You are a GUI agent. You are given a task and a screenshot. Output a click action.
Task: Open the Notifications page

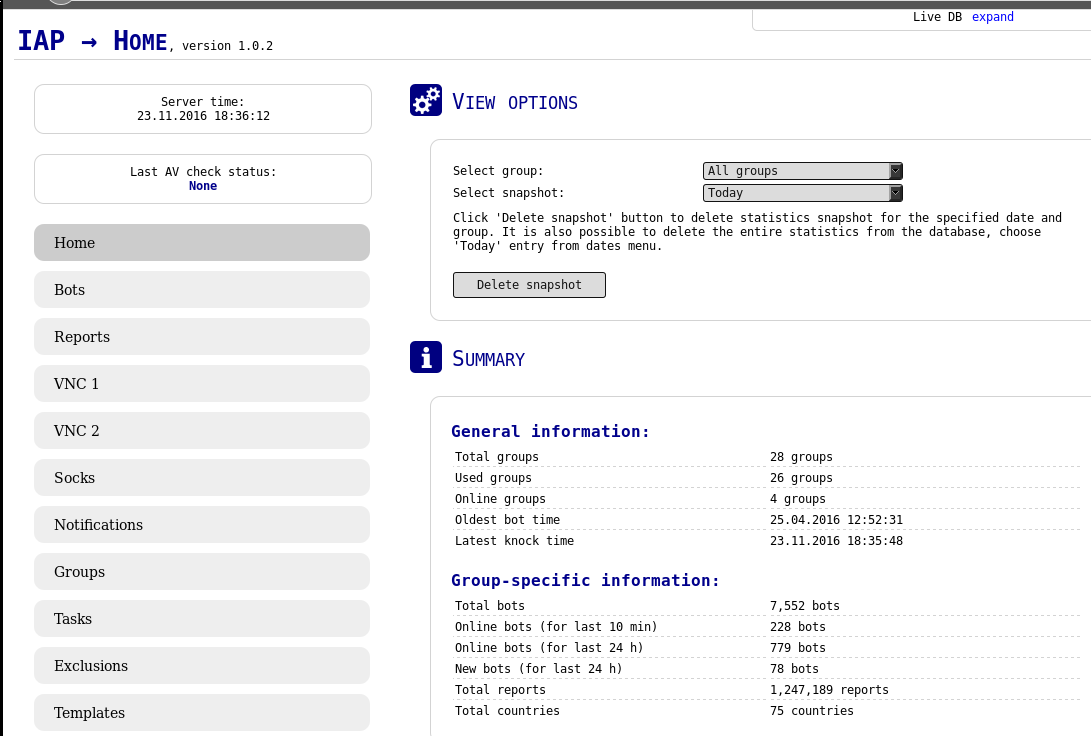(202, 525)
